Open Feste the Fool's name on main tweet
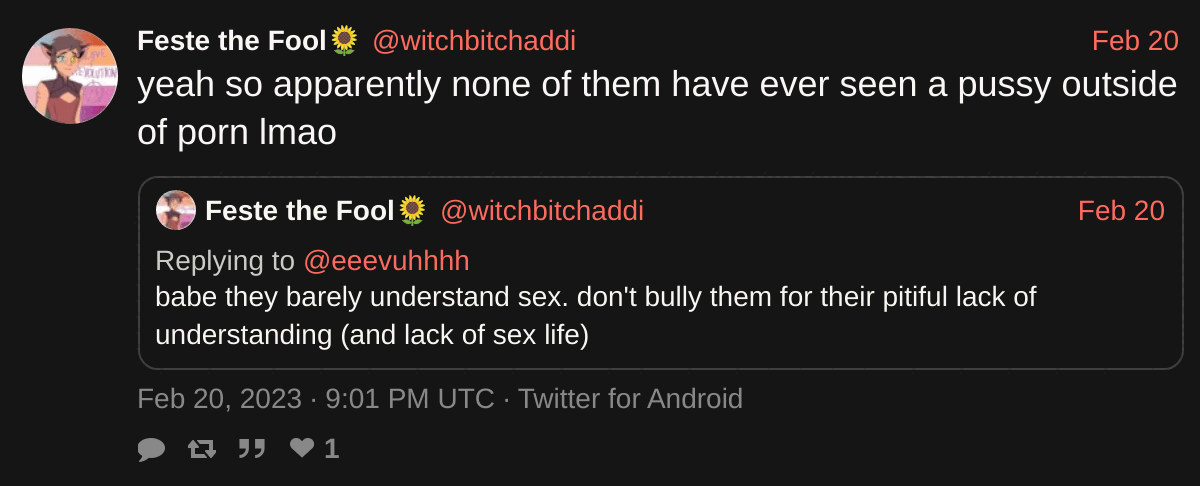The width and height of the screenshot is (1200, 486). pyautogui.click(x=232, y=41)
